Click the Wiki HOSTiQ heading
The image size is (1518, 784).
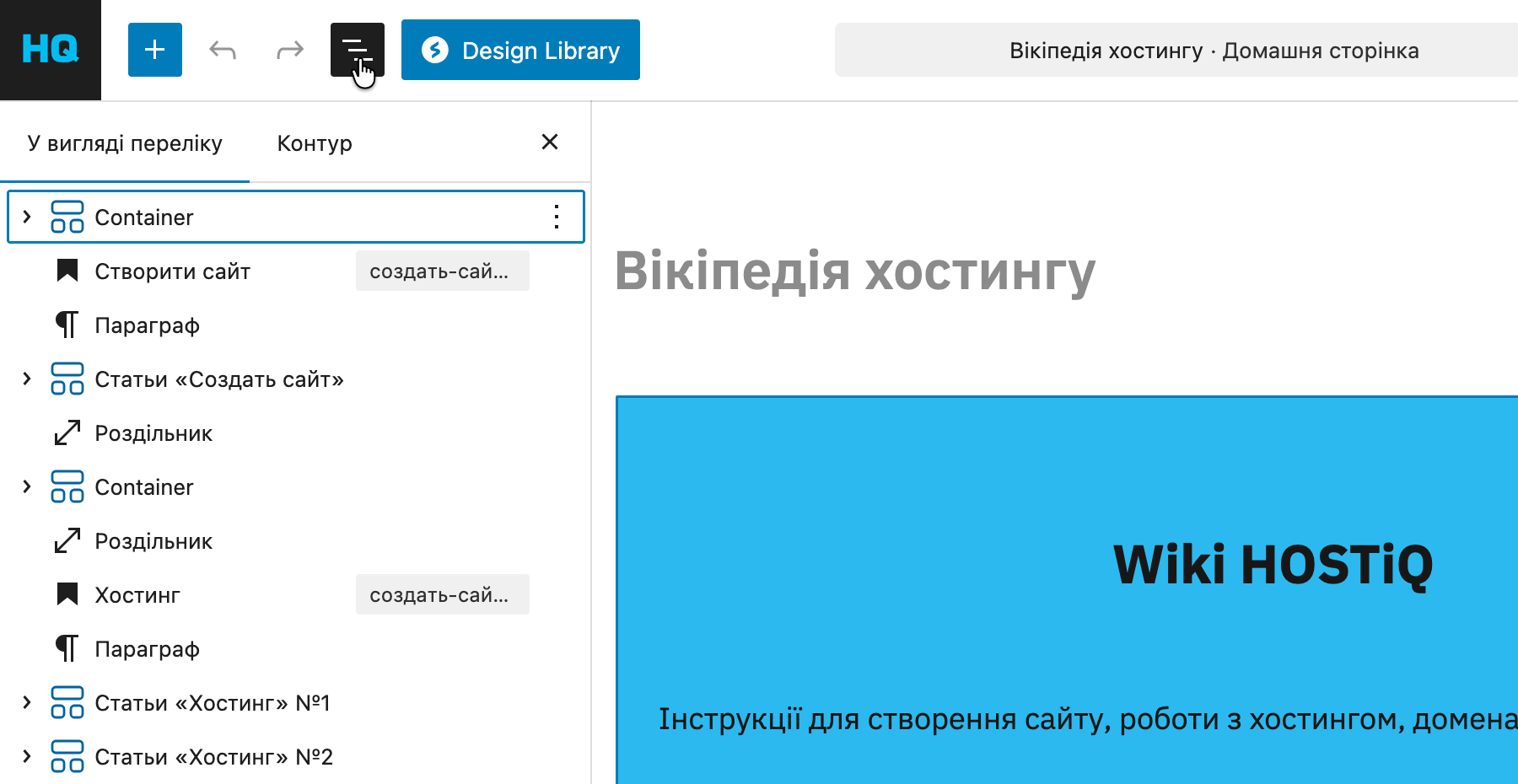[x=1273, y=565]
